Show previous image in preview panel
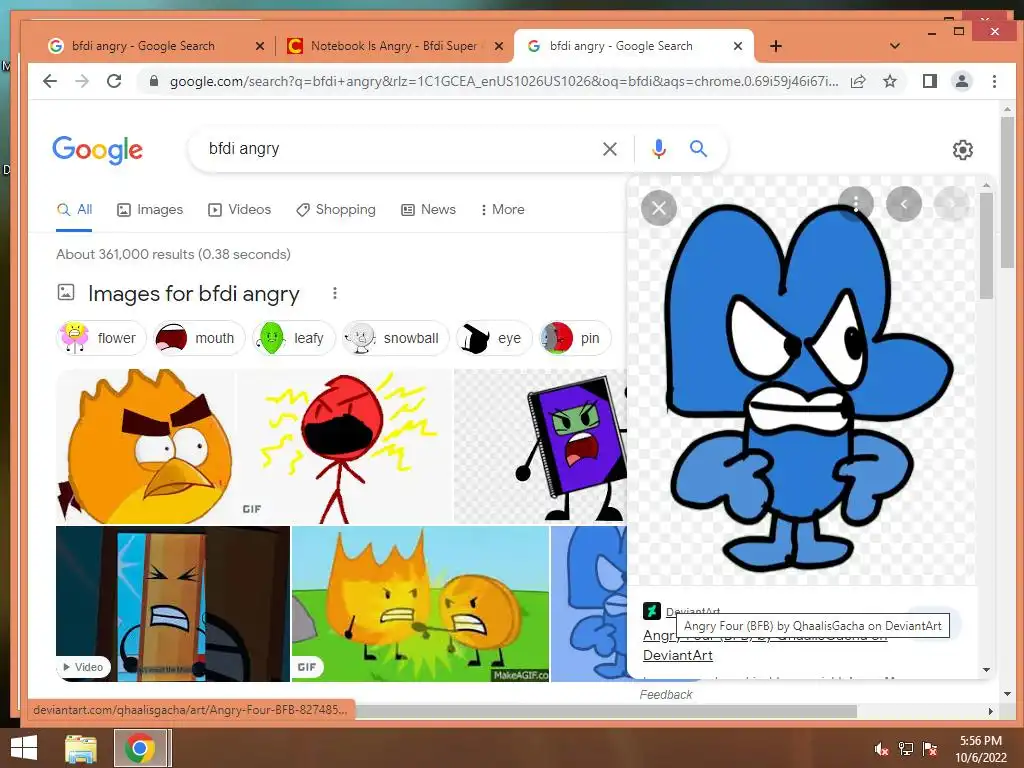This screenshot has height=768, width=1024. [904, 204]
